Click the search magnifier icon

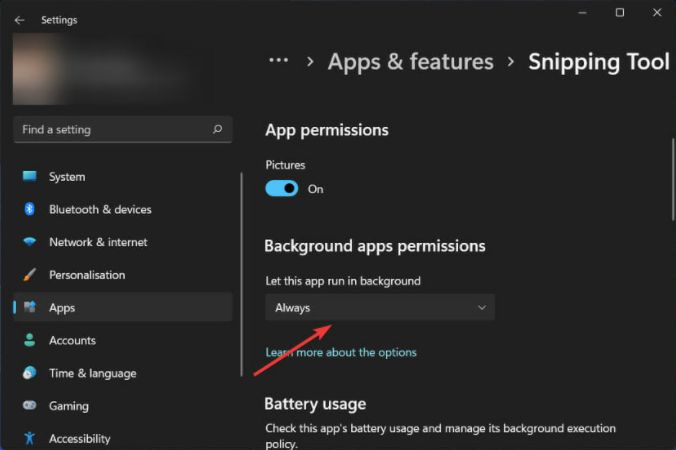(x=218, y=129)
